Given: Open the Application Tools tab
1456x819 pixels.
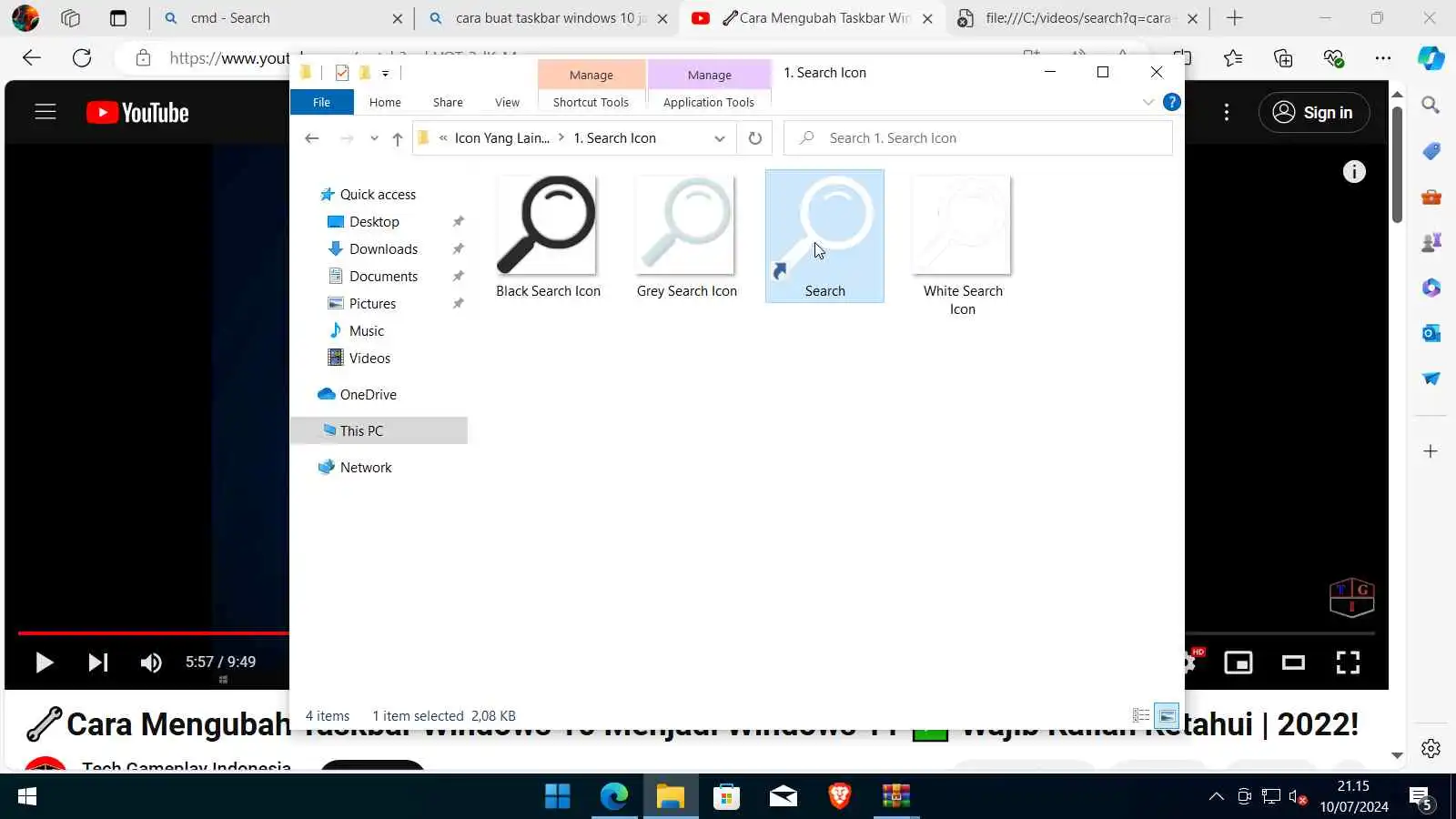Looking at the screenshot, I should (708, 102).
